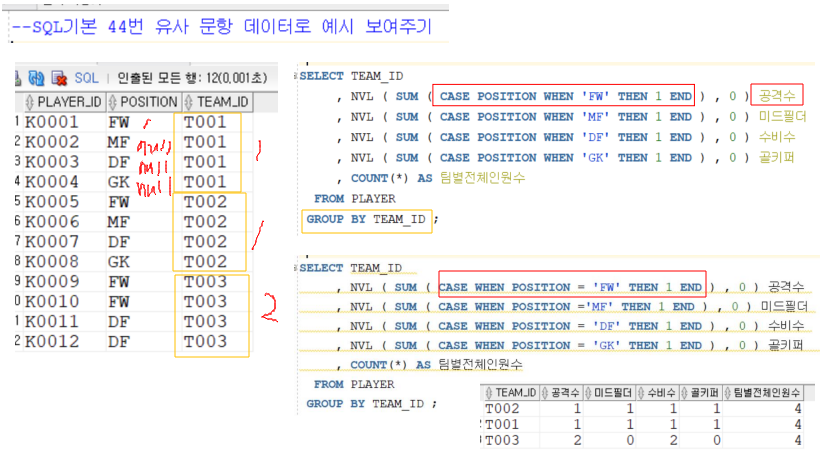Click GROUP BY TEAM_ID in first query
This screenshot has height=456, width=822.
(366, 219)
